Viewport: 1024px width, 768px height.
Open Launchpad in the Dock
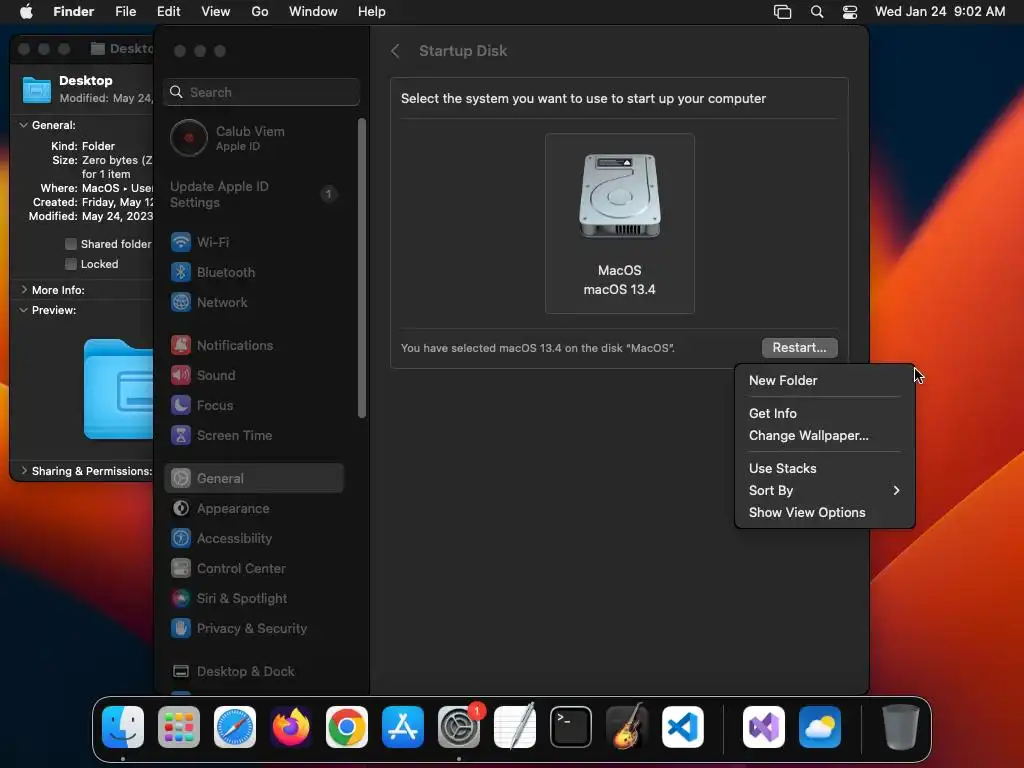[179, 727]
